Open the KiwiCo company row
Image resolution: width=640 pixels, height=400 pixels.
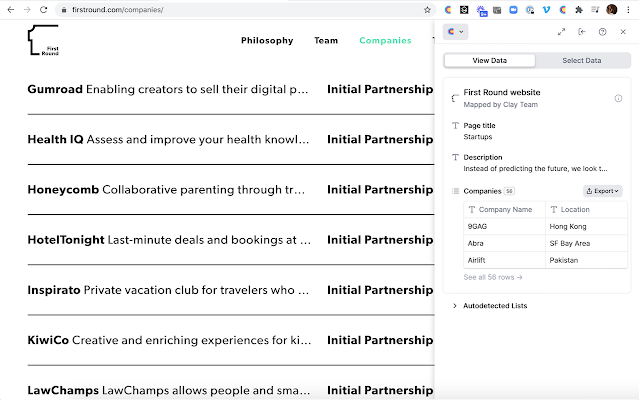[231, 340]
